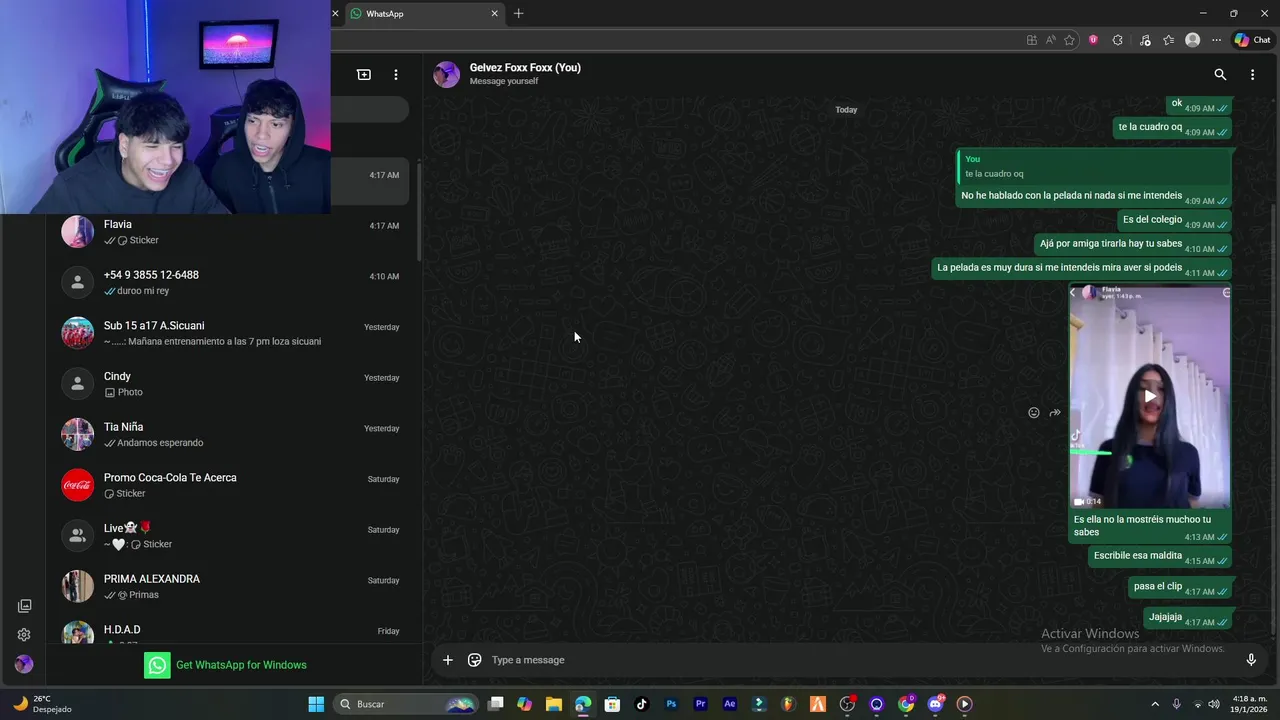
Task: Open the music media control icon
Action: 1143,40
